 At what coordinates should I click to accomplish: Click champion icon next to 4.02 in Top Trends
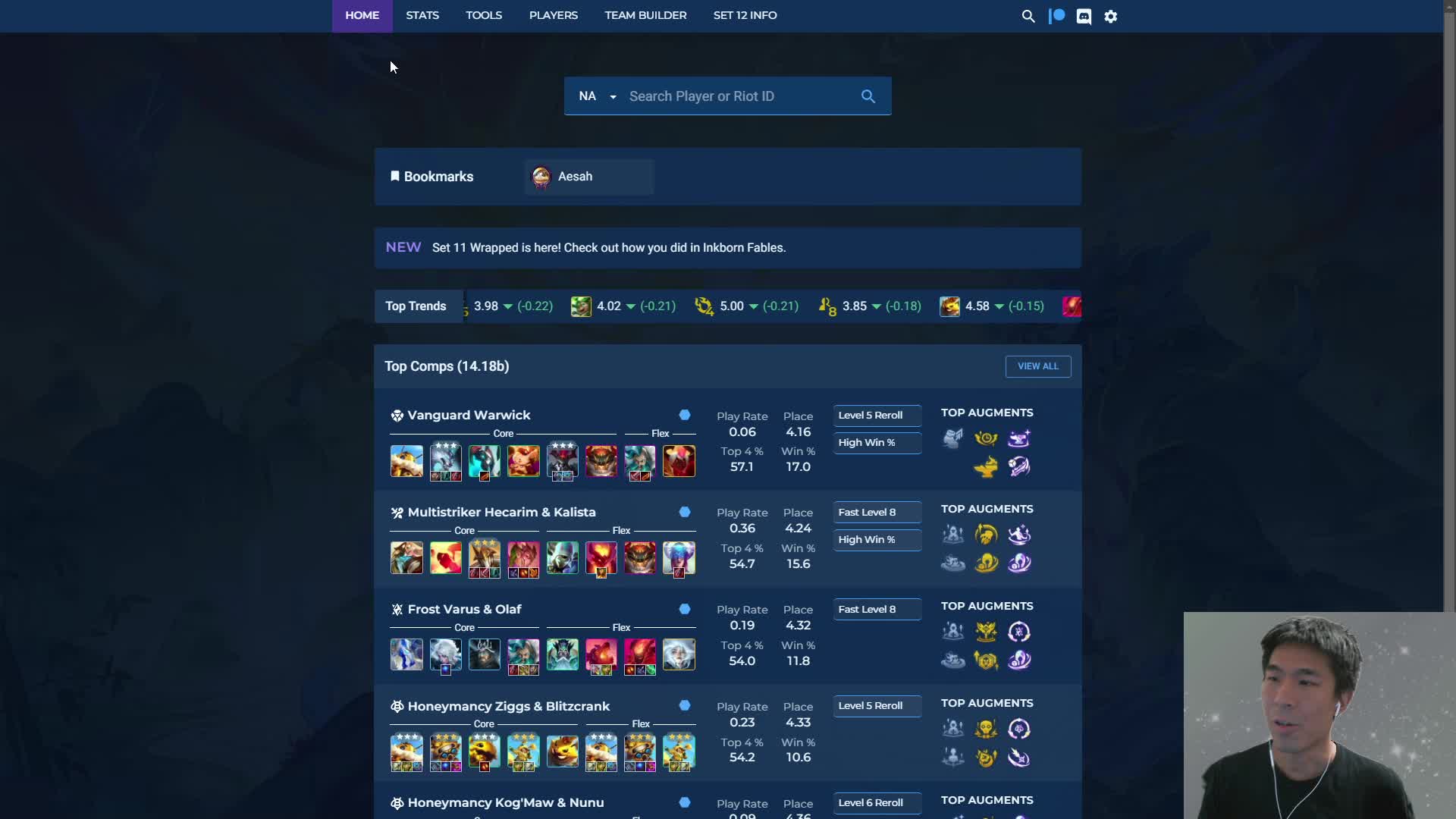[581, 306]
